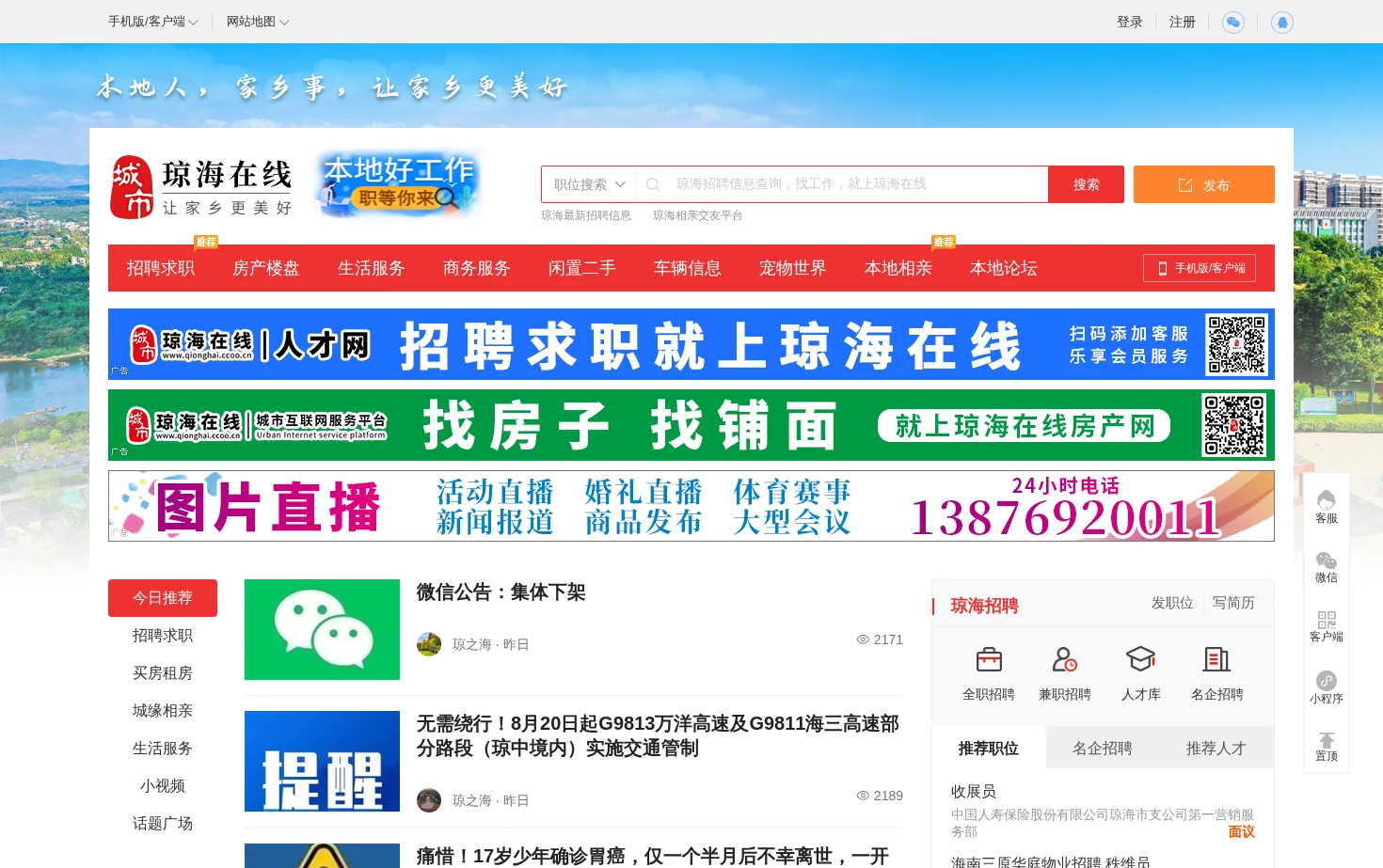Click the orange 发布 button

tap(1204, 184)
